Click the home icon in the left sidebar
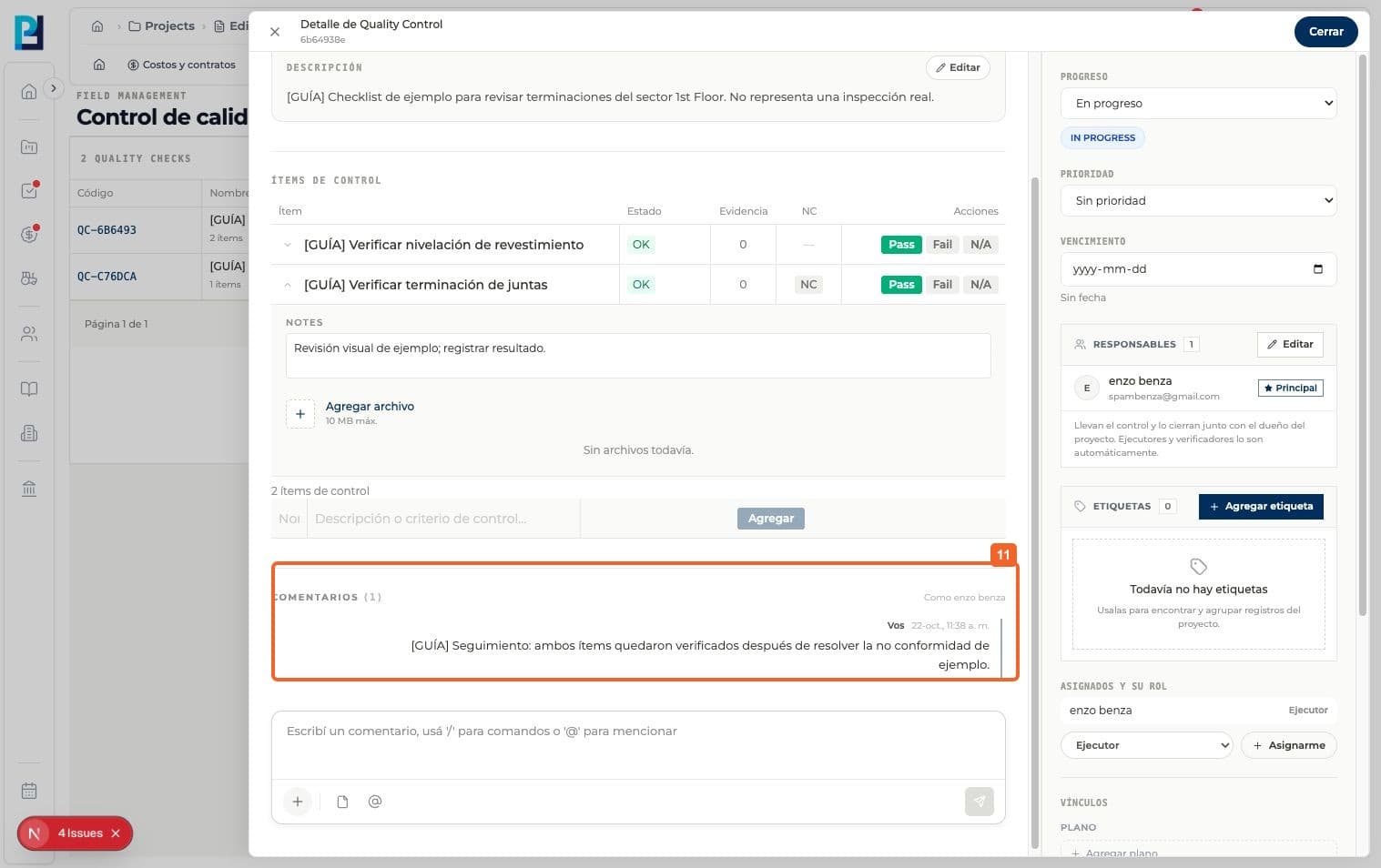The image size is (1381, 868). (29, 91)
